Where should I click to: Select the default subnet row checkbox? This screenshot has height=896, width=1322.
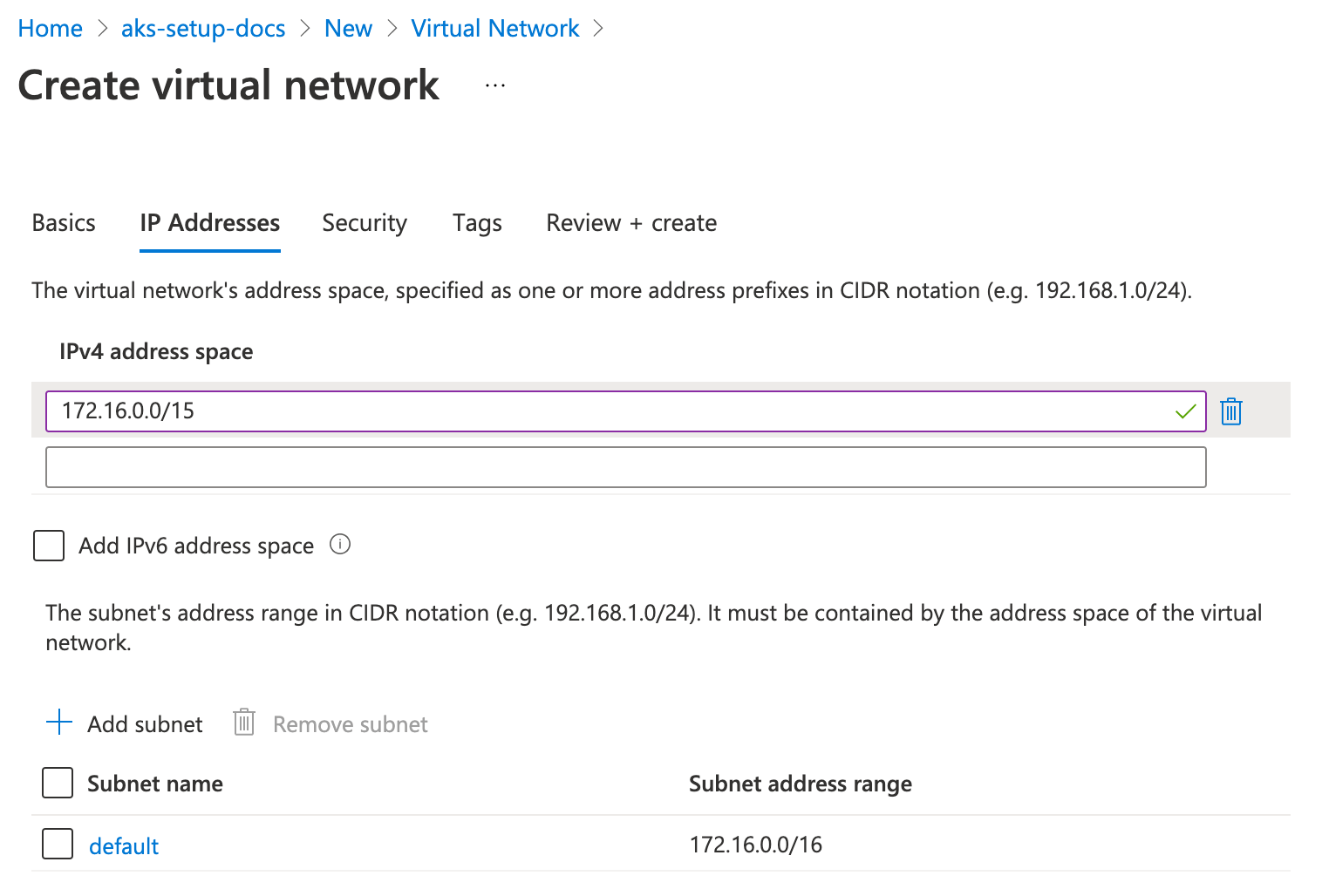point(58,844)
